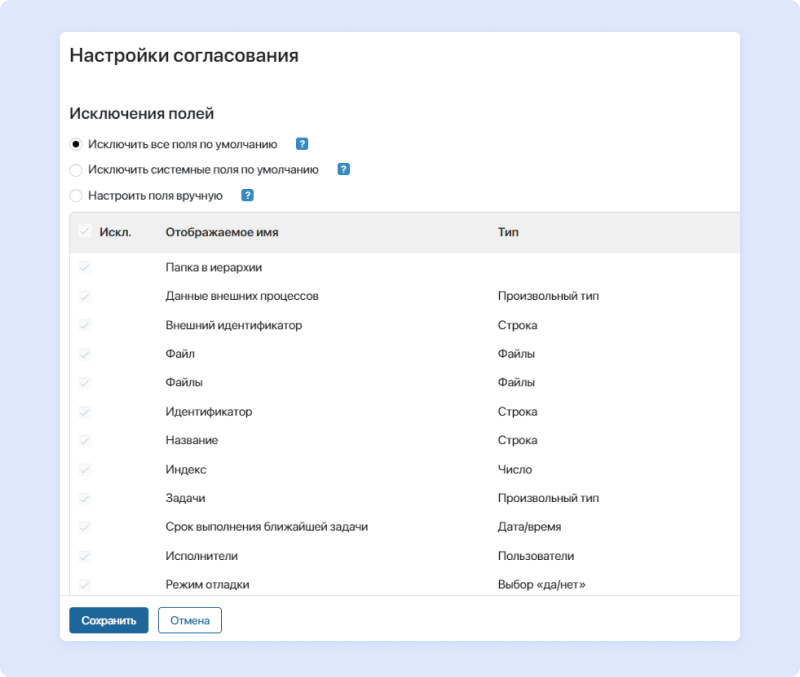
Task: Click the "Отмена" button
Action: click(x=190, y=620)
